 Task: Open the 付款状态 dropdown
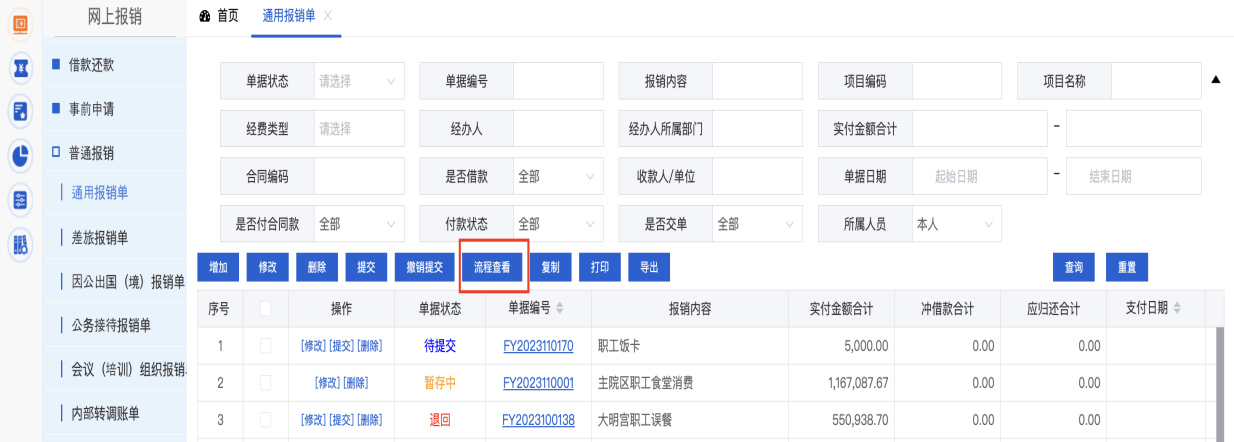(558, 224)
